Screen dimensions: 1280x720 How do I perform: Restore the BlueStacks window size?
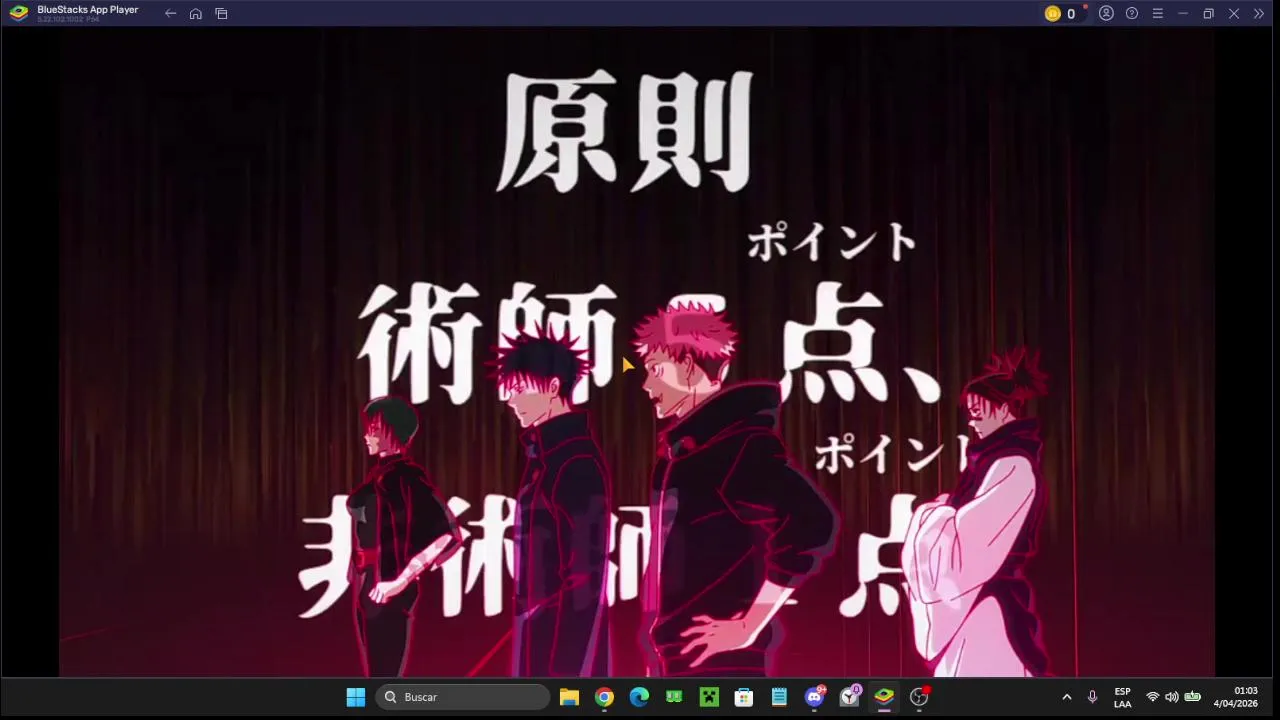tap(1208, 14)
